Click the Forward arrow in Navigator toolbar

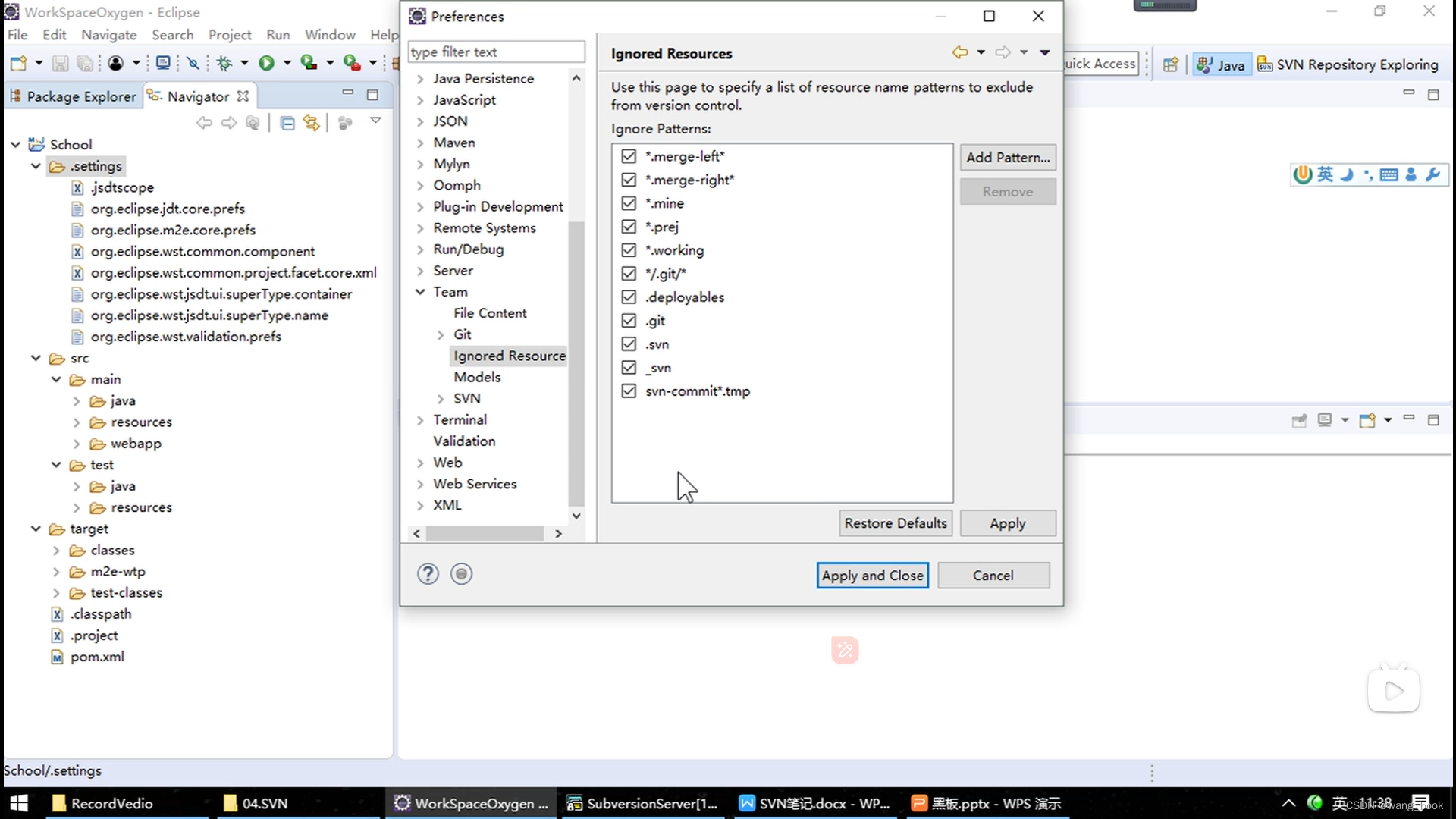point(228,123)
